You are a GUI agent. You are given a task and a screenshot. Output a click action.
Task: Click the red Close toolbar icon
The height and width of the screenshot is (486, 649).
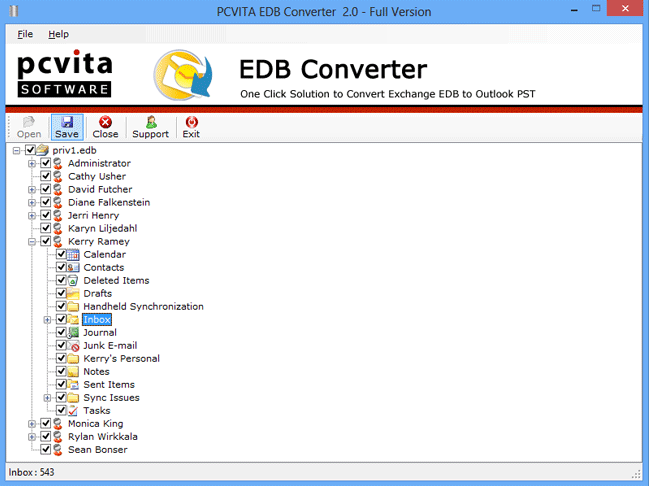[105, 122]
